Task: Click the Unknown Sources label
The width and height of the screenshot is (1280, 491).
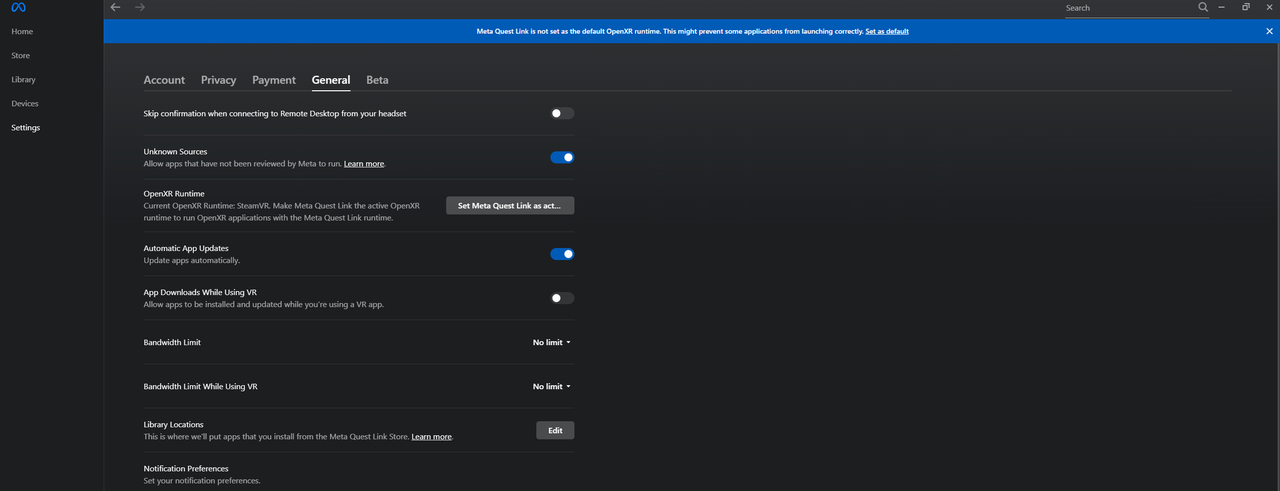Action: pos(175,151)
